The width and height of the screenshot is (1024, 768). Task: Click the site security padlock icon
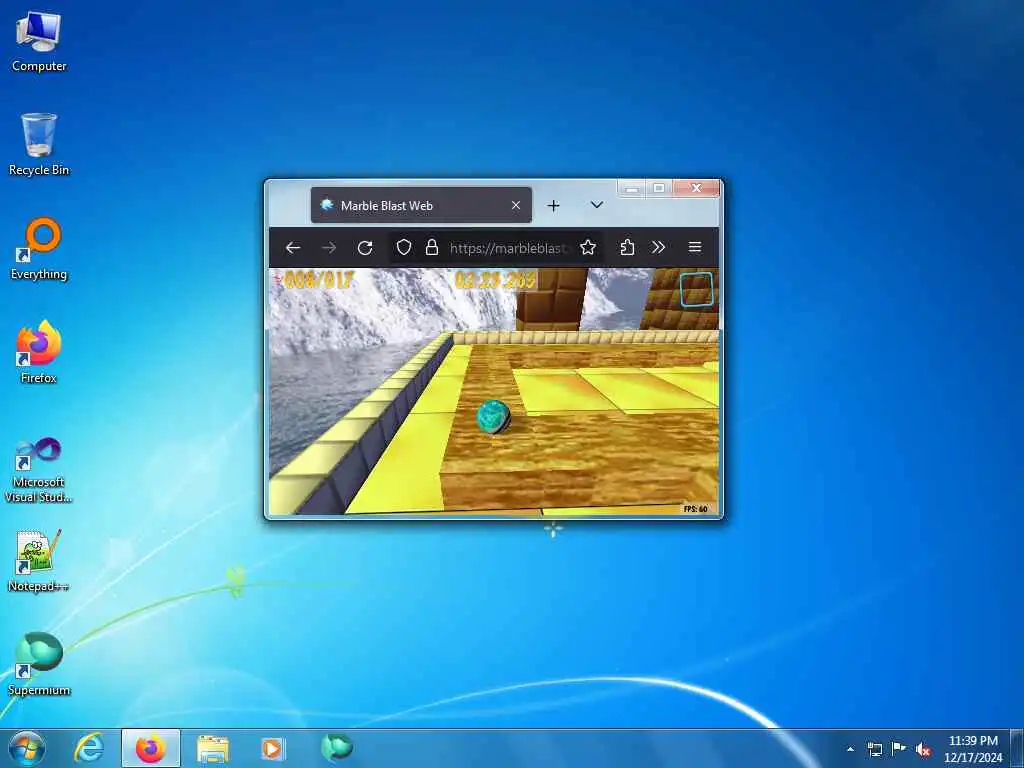point(432,248)
